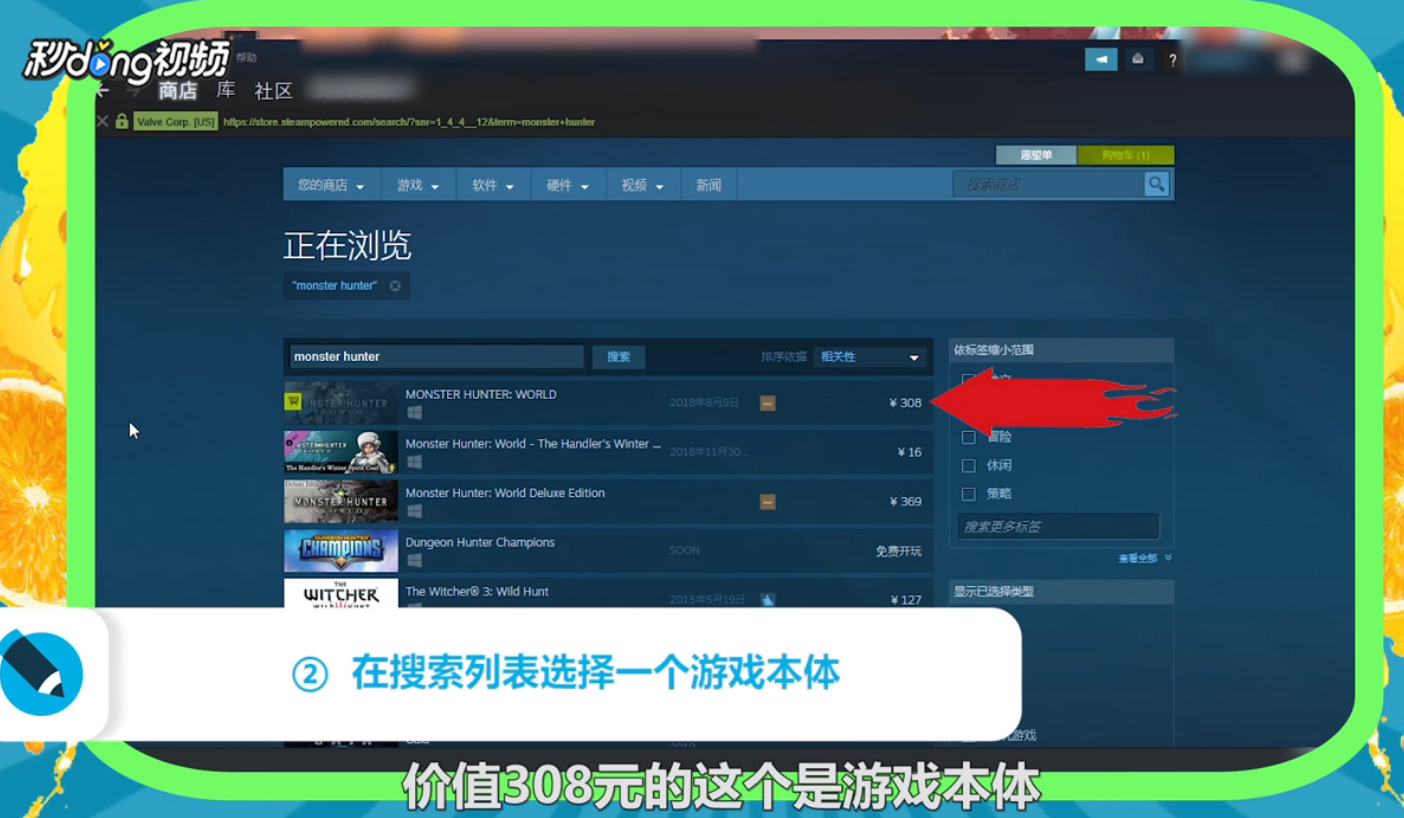The width and height of the screenshot is (1404, 818).
Task: Remove the "monster hunter" search tag
Action: [395, 286]
